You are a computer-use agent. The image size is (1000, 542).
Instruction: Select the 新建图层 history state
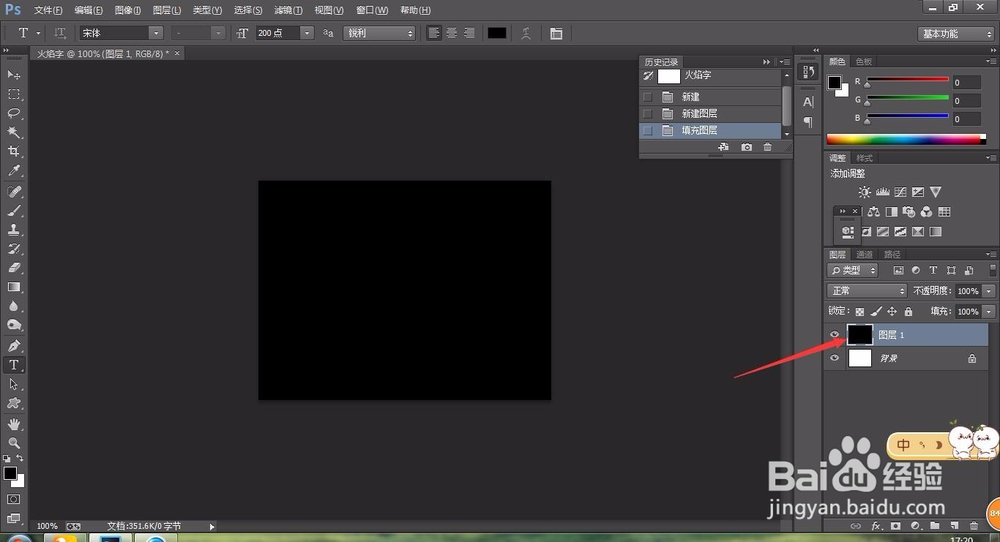tap(710, 114)
